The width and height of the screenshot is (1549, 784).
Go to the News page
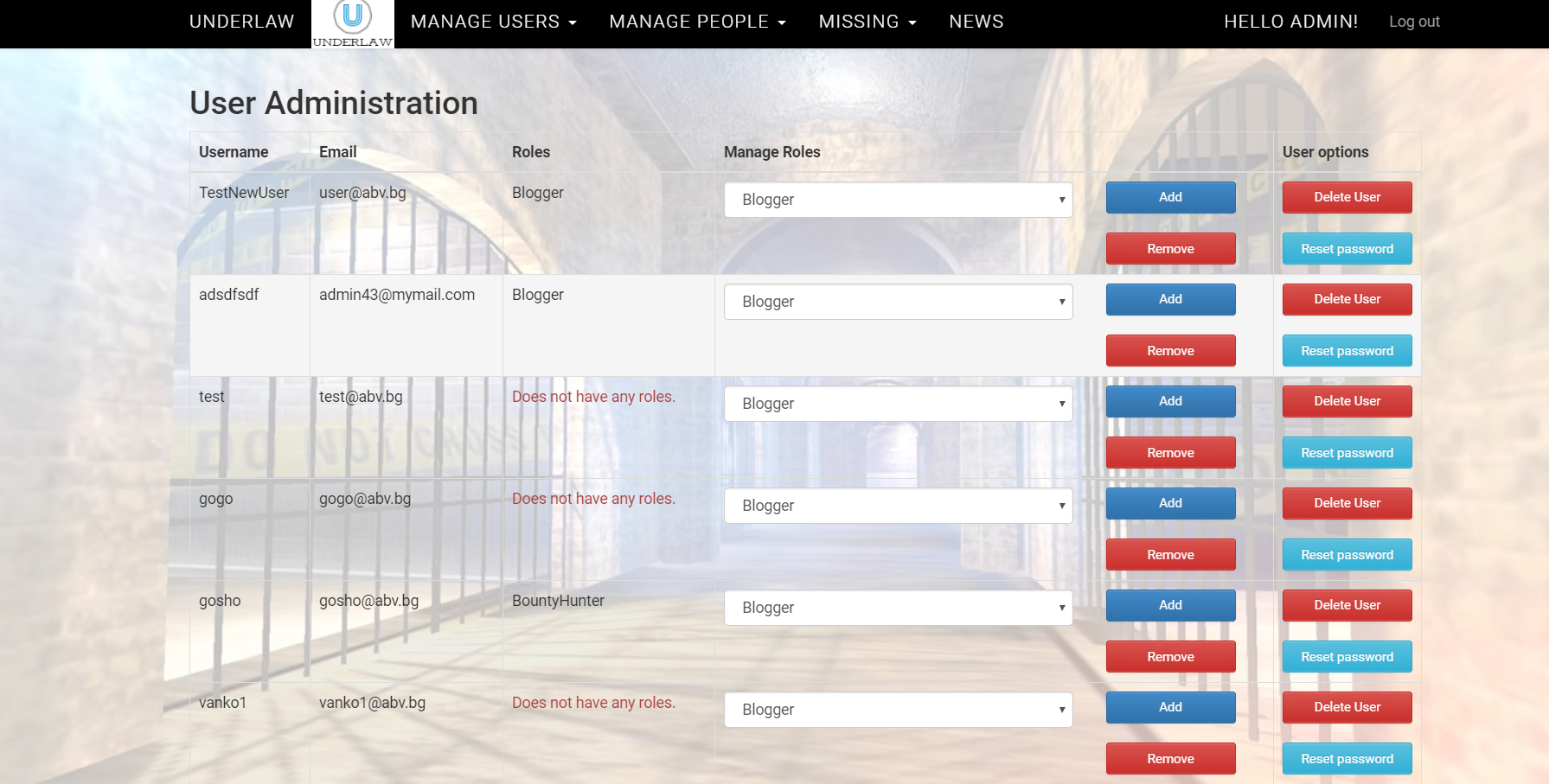pos(976,22)
